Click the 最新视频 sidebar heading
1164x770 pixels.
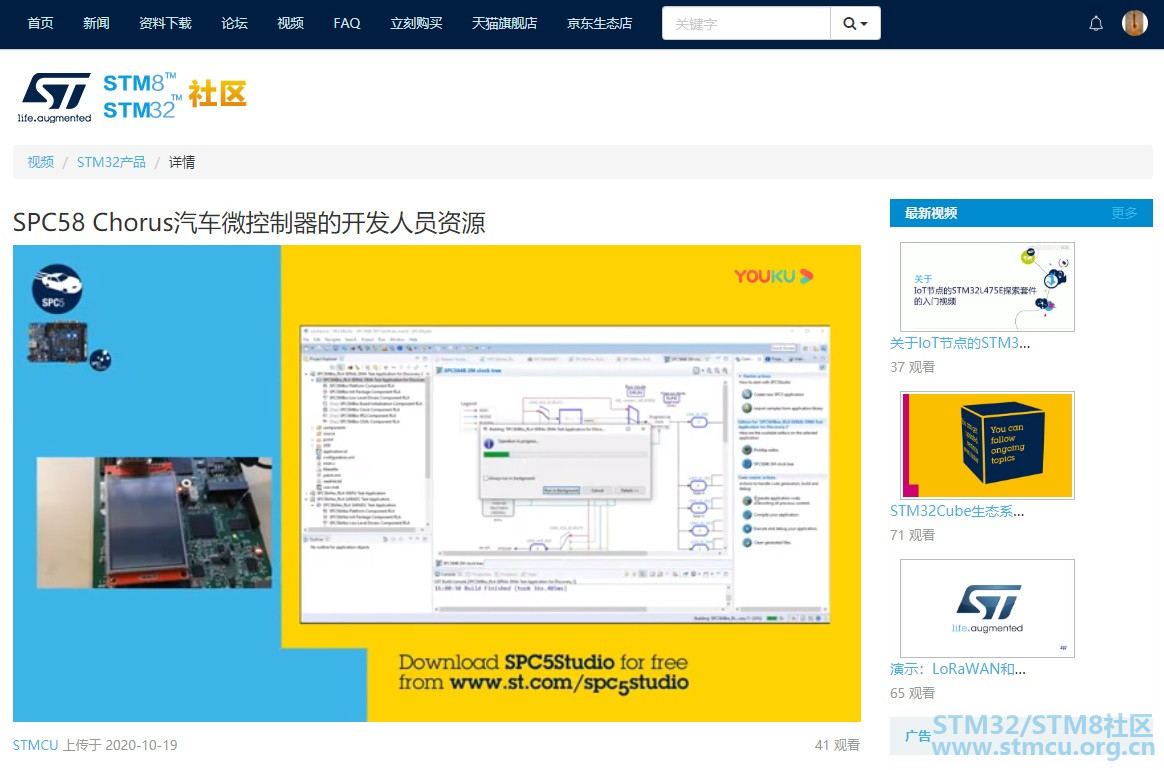click(x=931, y=213)
